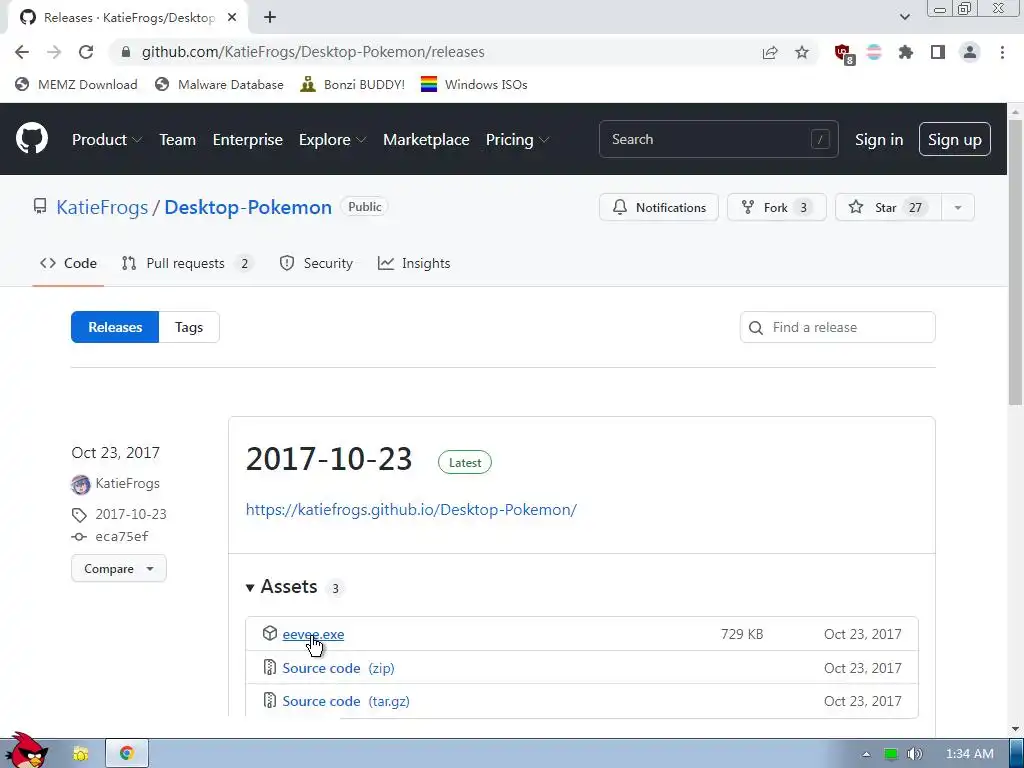Image resolution: width=1024 pixels, height=768 pixels.
Task: Click the Chrome icon on the taskbar
Action: pyautogui.click(x=127, y=753)
